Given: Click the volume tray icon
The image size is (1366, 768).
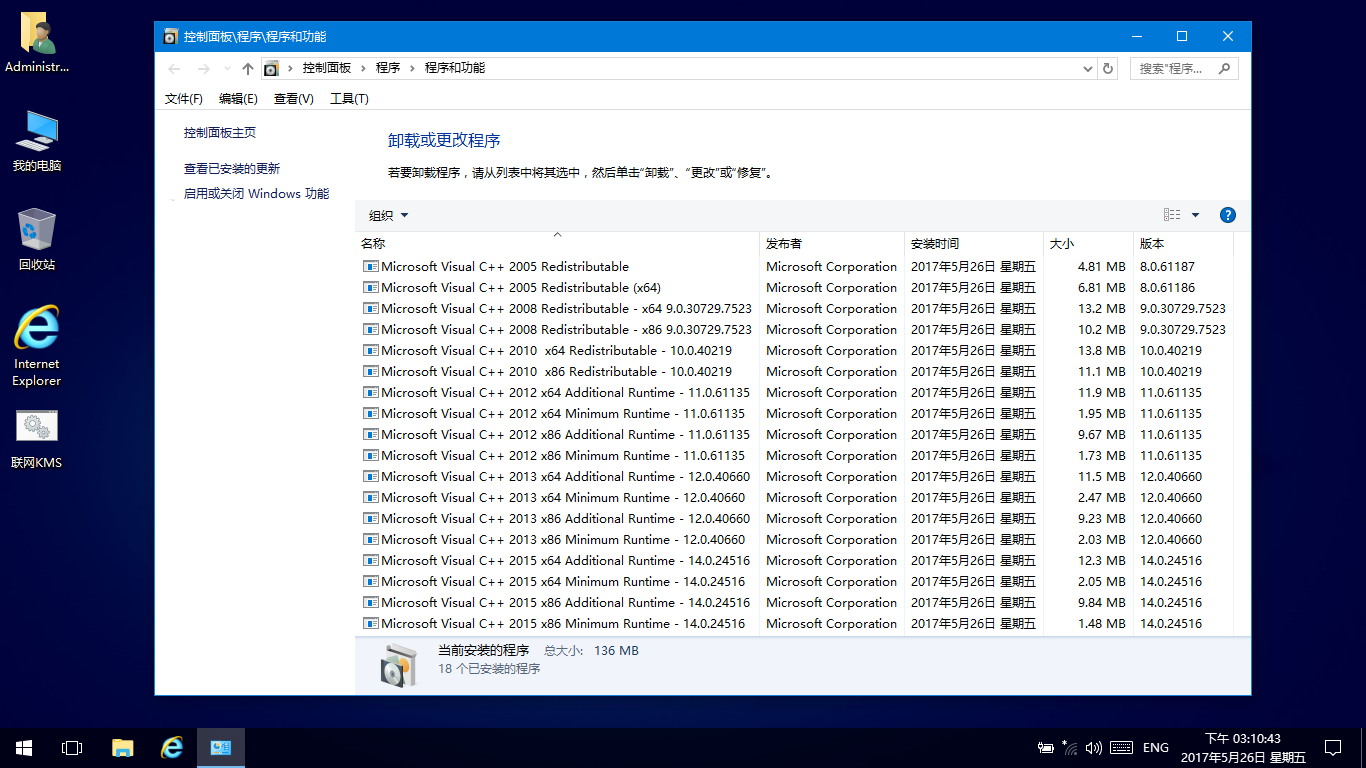Looking at the screenshot, I should point(1094,747).
